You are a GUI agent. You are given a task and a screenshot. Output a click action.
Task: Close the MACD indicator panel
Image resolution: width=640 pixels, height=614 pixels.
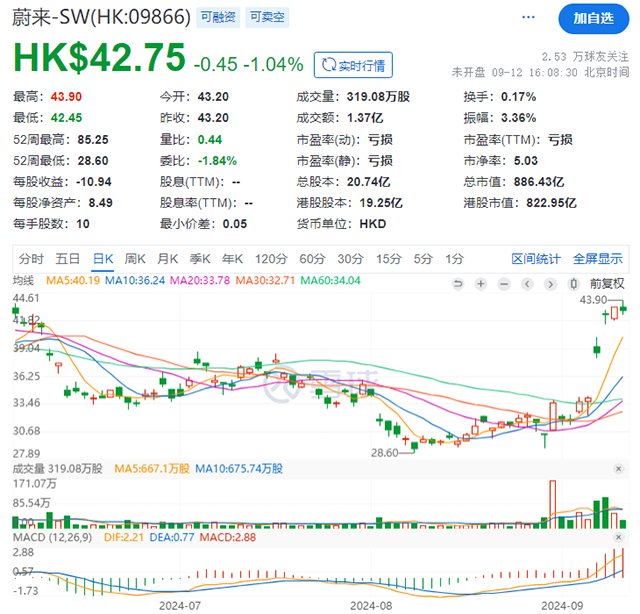coord(618,537)
